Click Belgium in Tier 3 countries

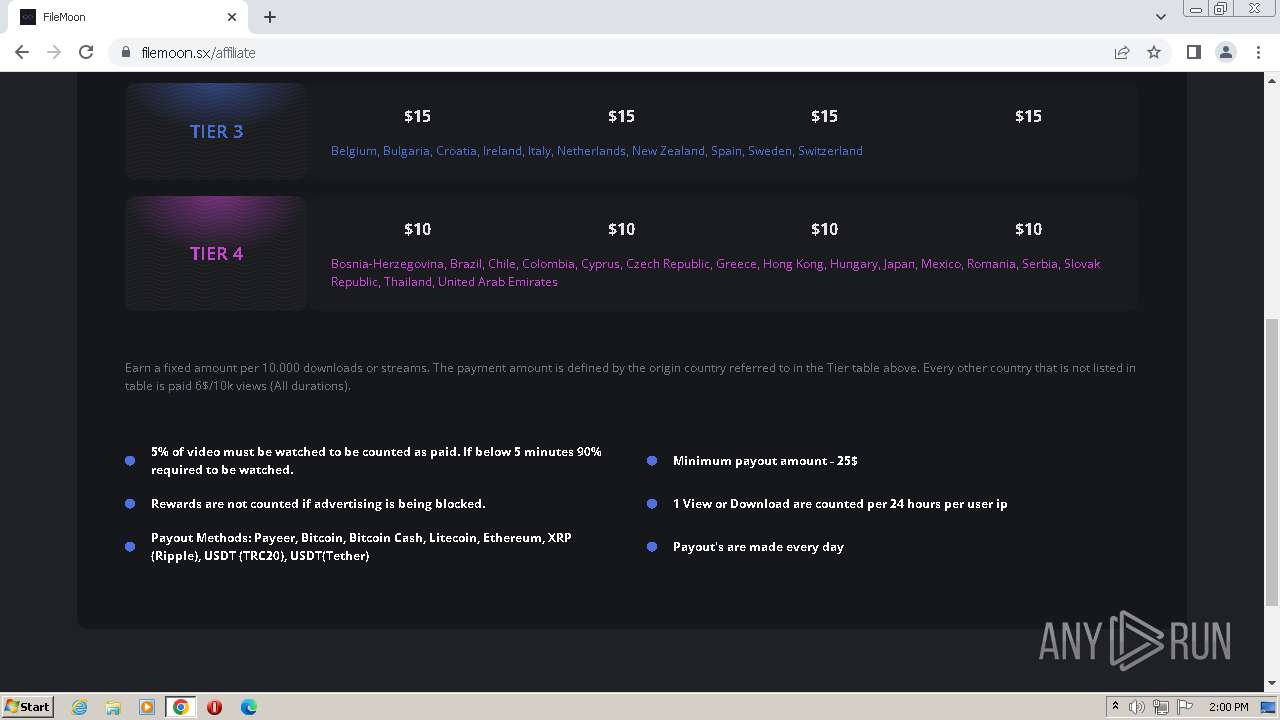pos(353,150)
